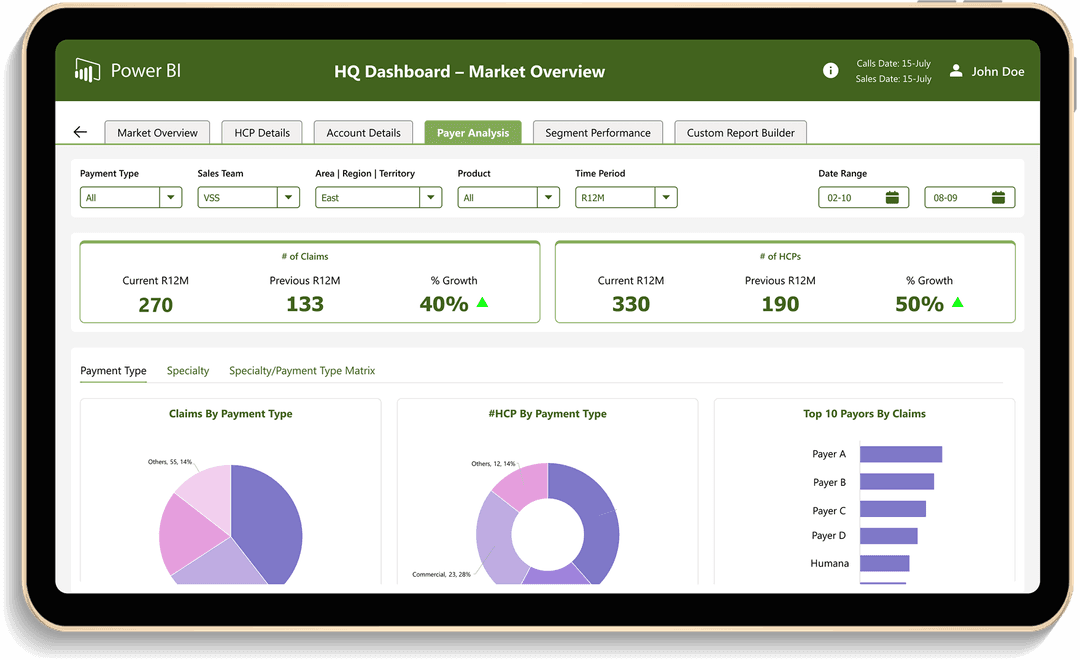Image resolution: width=1080 pixels, height=660 pixels.
Task: Select the Custom Report Builder tab
Action: [x=740, y=132]
